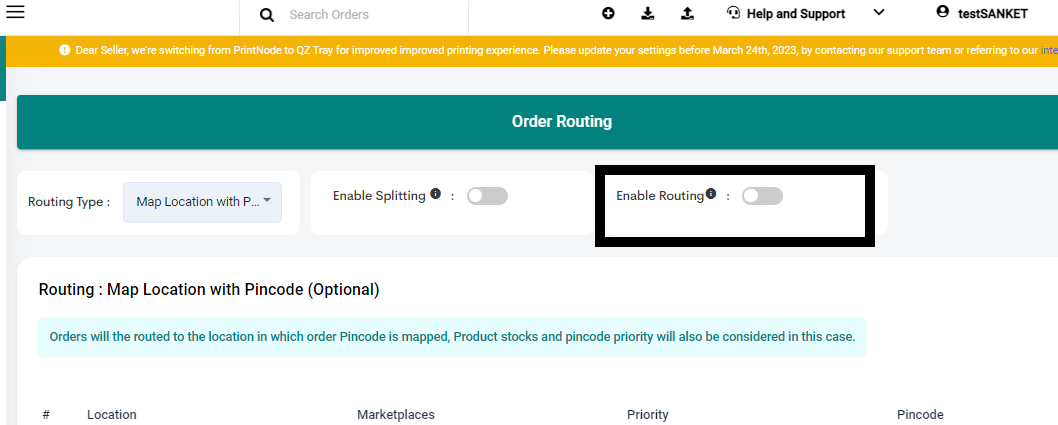Toggle the Enable Splitting switch
The height and width of the screenshot is (425, 1058).
pyautogui.click(x=487, y=196)
